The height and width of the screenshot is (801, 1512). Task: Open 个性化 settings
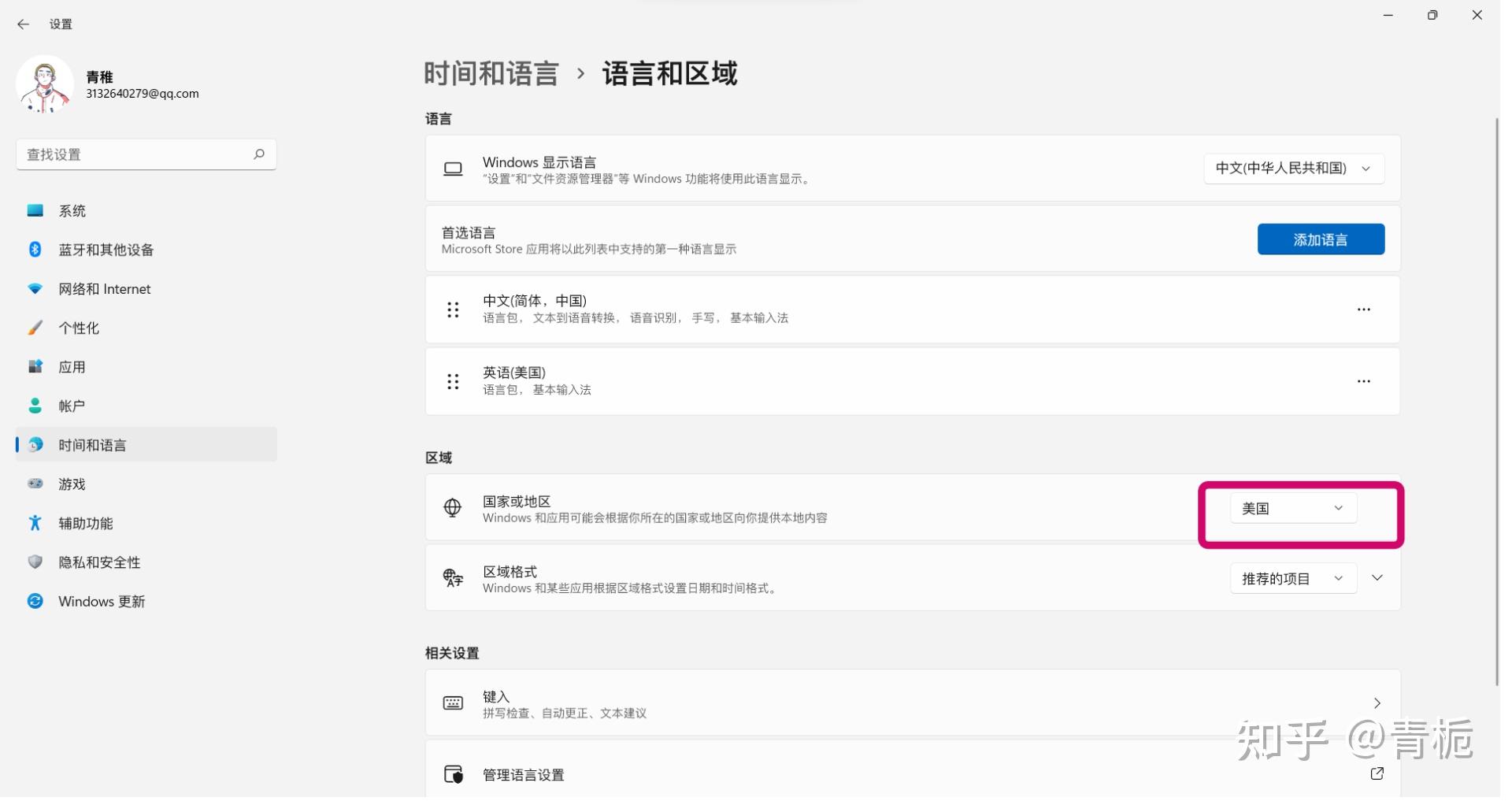click(x=147, y=329)
